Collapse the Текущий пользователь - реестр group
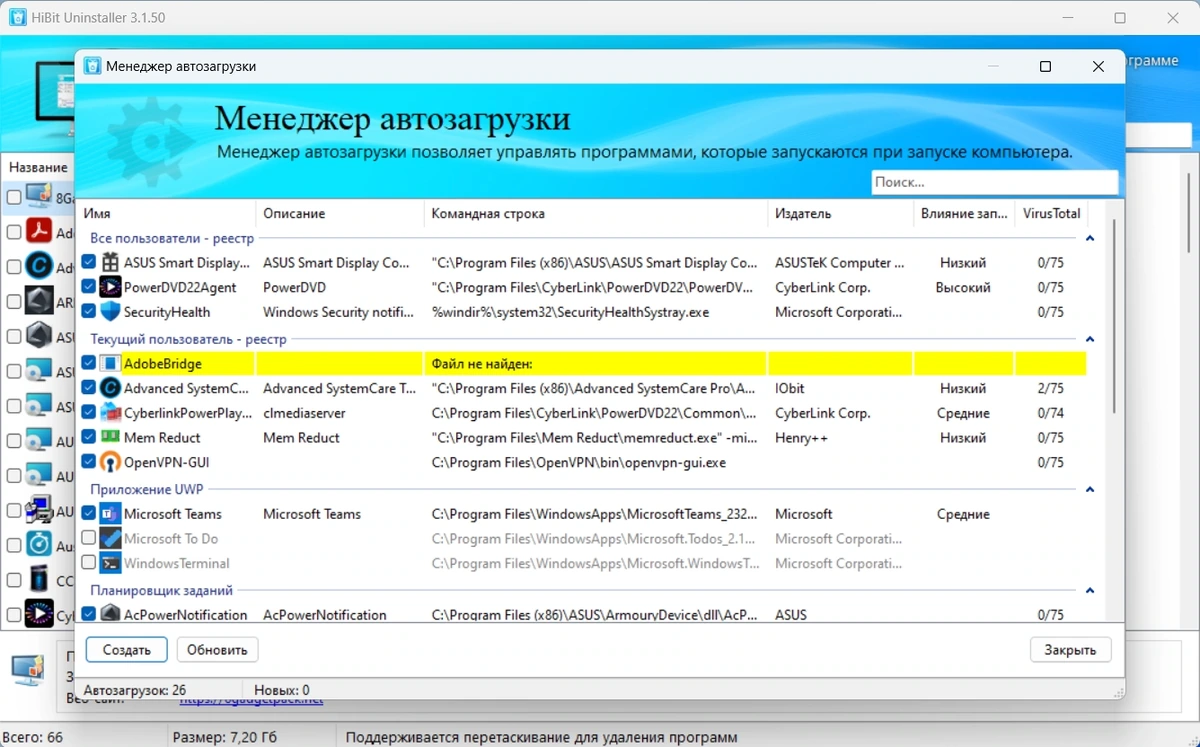This screenshot has height=747, width=1200. coord(1090,340)
